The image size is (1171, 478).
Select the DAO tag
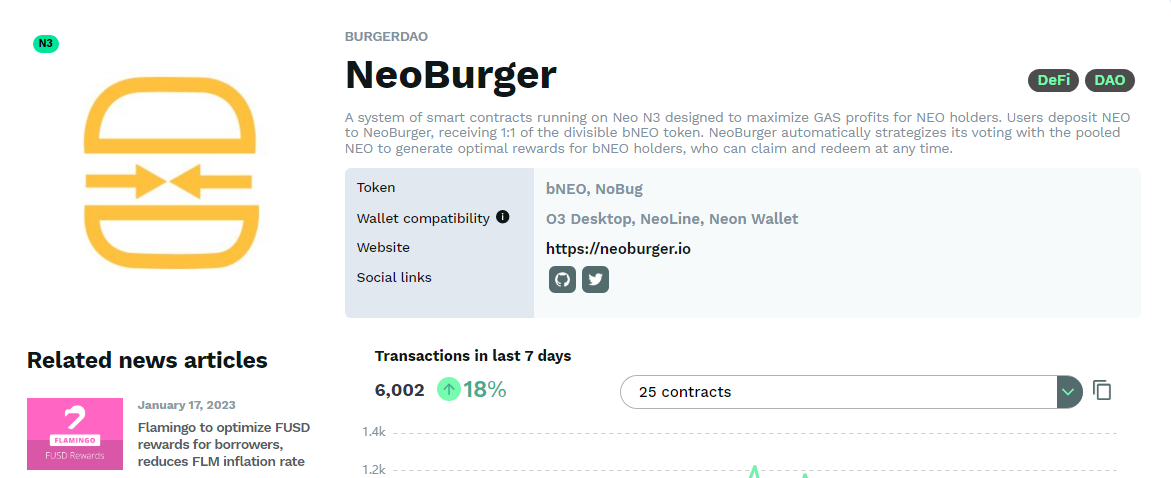coord(1110,81)
